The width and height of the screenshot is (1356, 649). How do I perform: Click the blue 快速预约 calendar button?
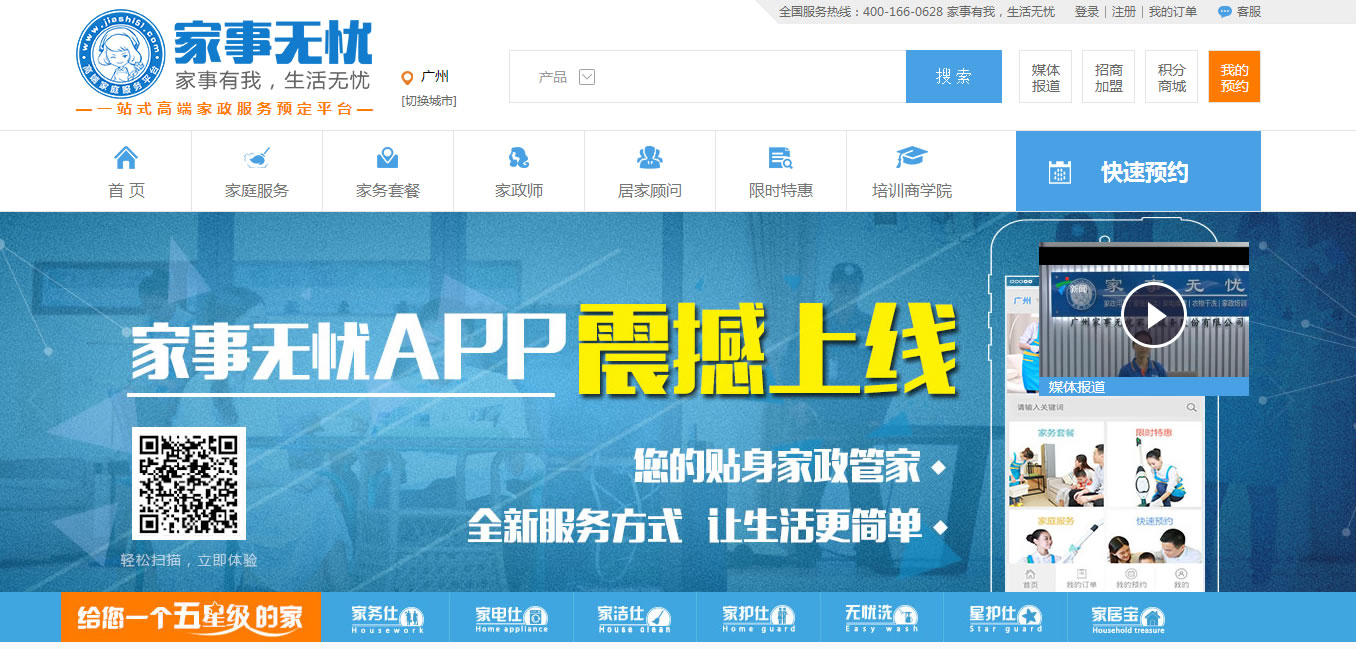[x=1138, y=171]
